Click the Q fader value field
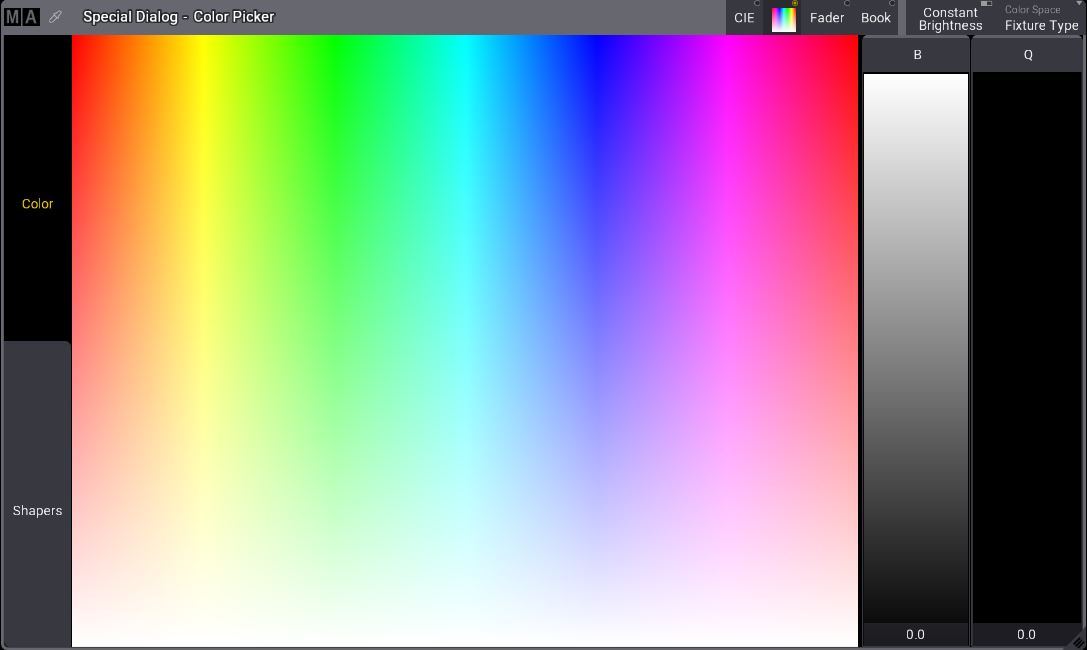The image size is (1087, 650). pos(1027,634)
